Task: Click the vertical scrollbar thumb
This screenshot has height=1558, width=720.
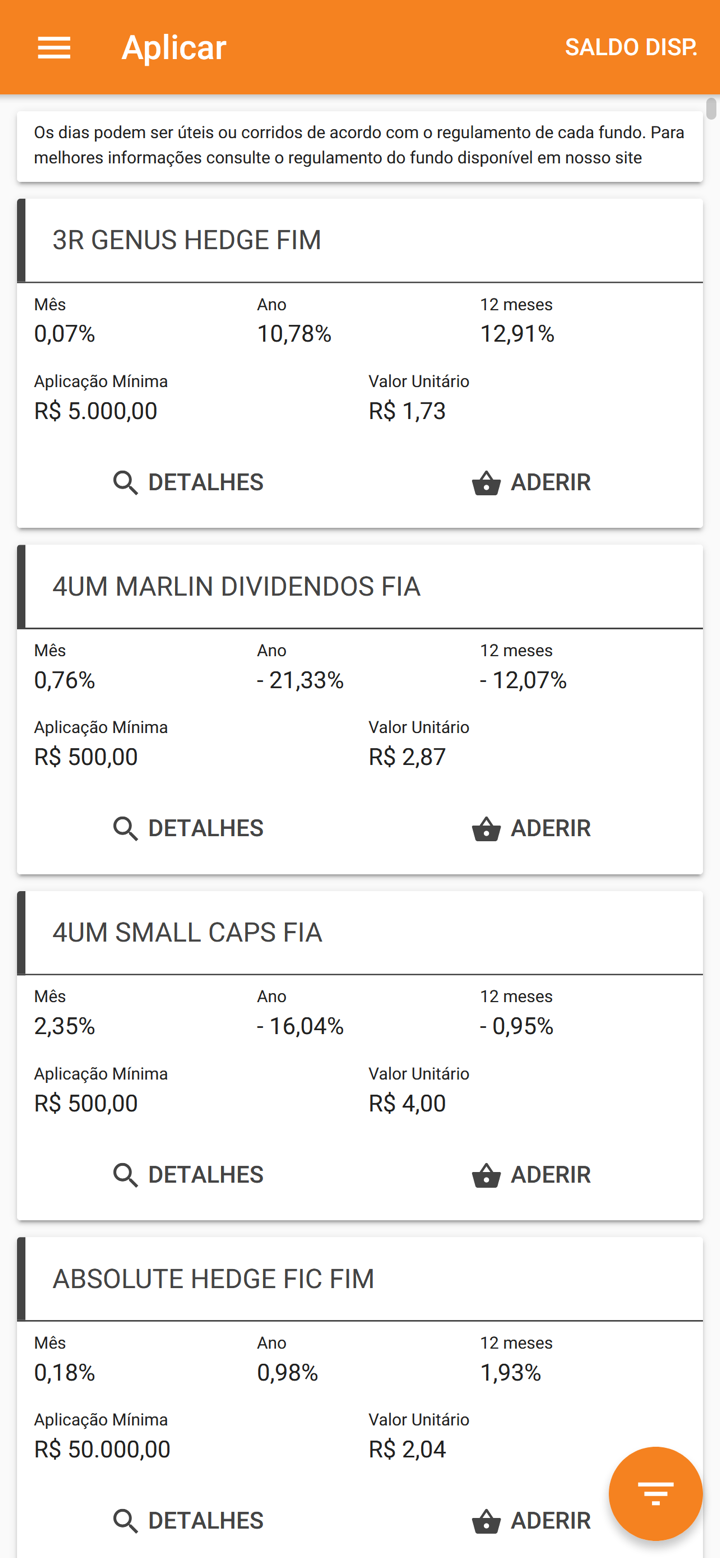Action: pyautogui.click(x=711, y=108)
